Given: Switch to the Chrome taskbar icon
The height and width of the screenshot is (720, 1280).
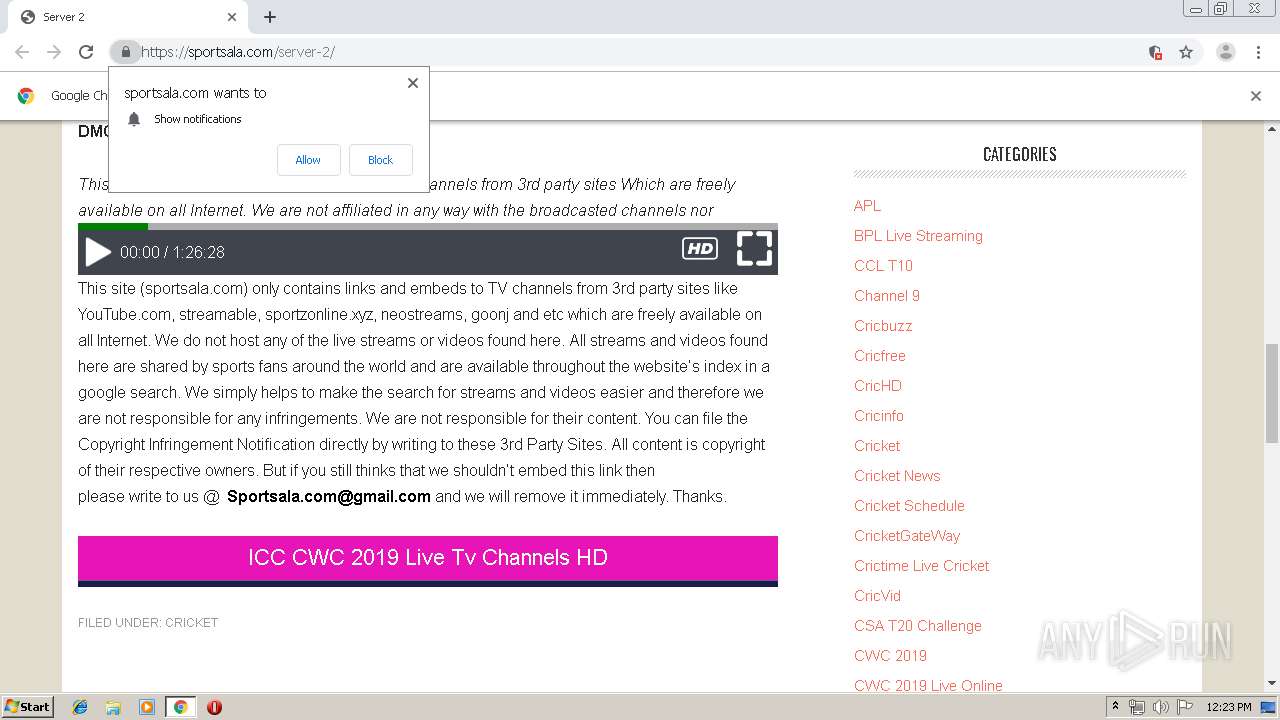Looking at the screenshot, I should click(180, 706).
